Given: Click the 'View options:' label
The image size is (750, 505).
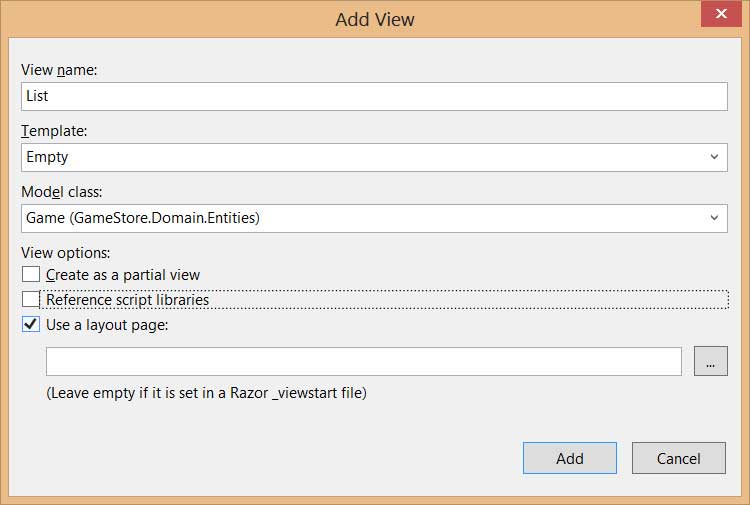Looking at the screenshot, I should coord(66,252).
